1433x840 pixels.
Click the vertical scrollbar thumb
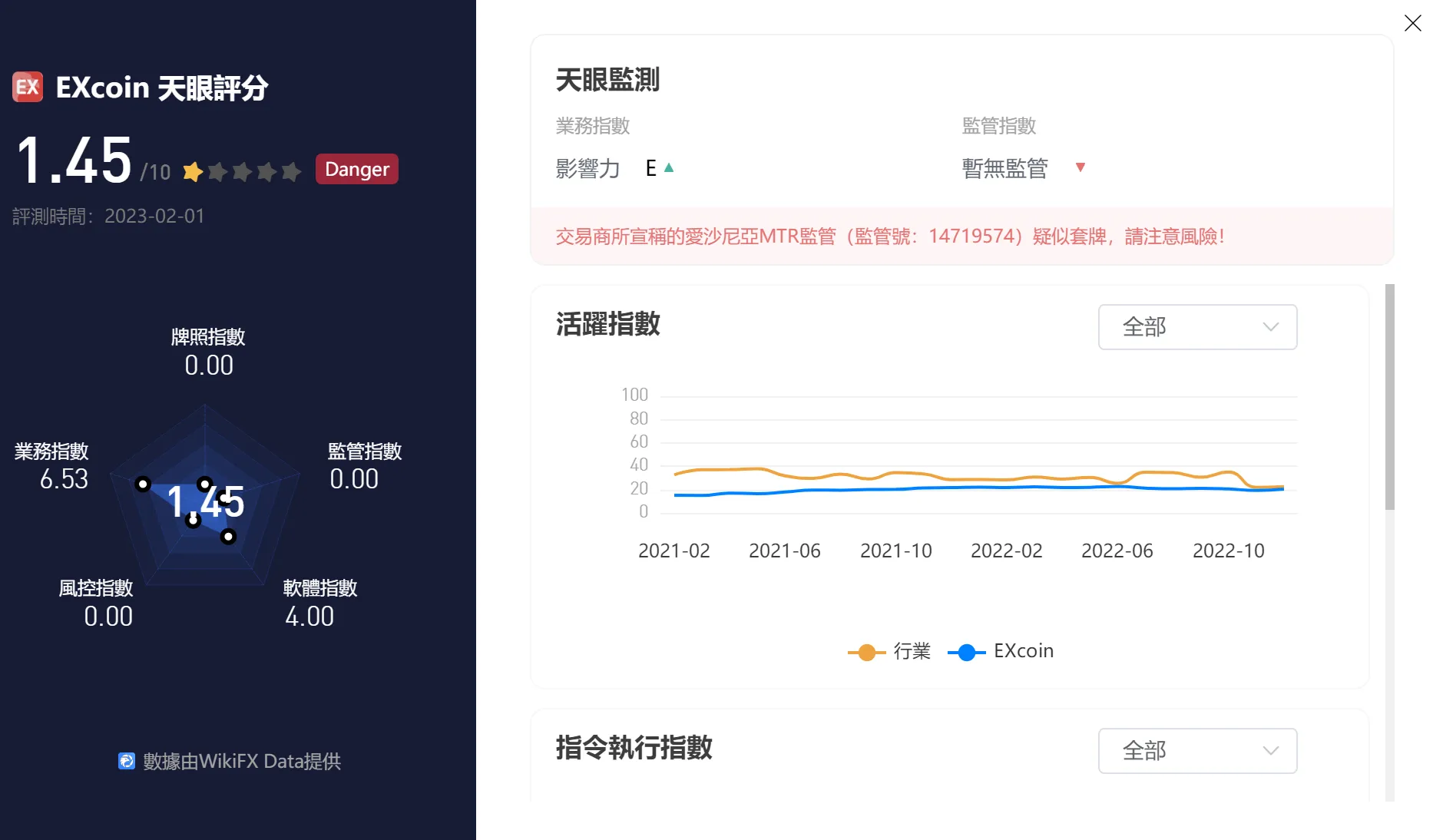coord(1389,396)
